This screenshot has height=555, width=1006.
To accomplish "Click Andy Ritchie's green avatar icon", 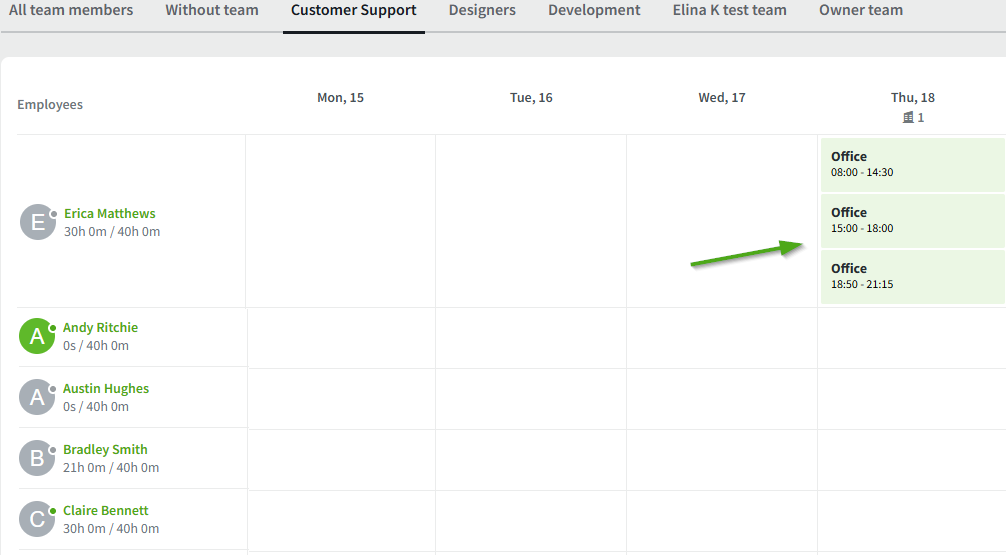I will (37, 337).
